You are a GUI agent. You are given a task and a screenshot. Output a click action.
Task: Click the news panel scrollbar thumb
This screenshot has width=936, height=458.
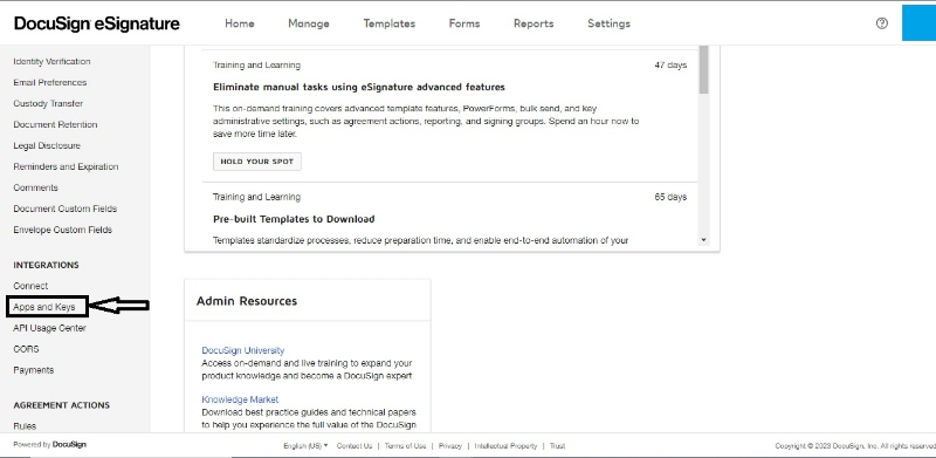pos(704,69)
